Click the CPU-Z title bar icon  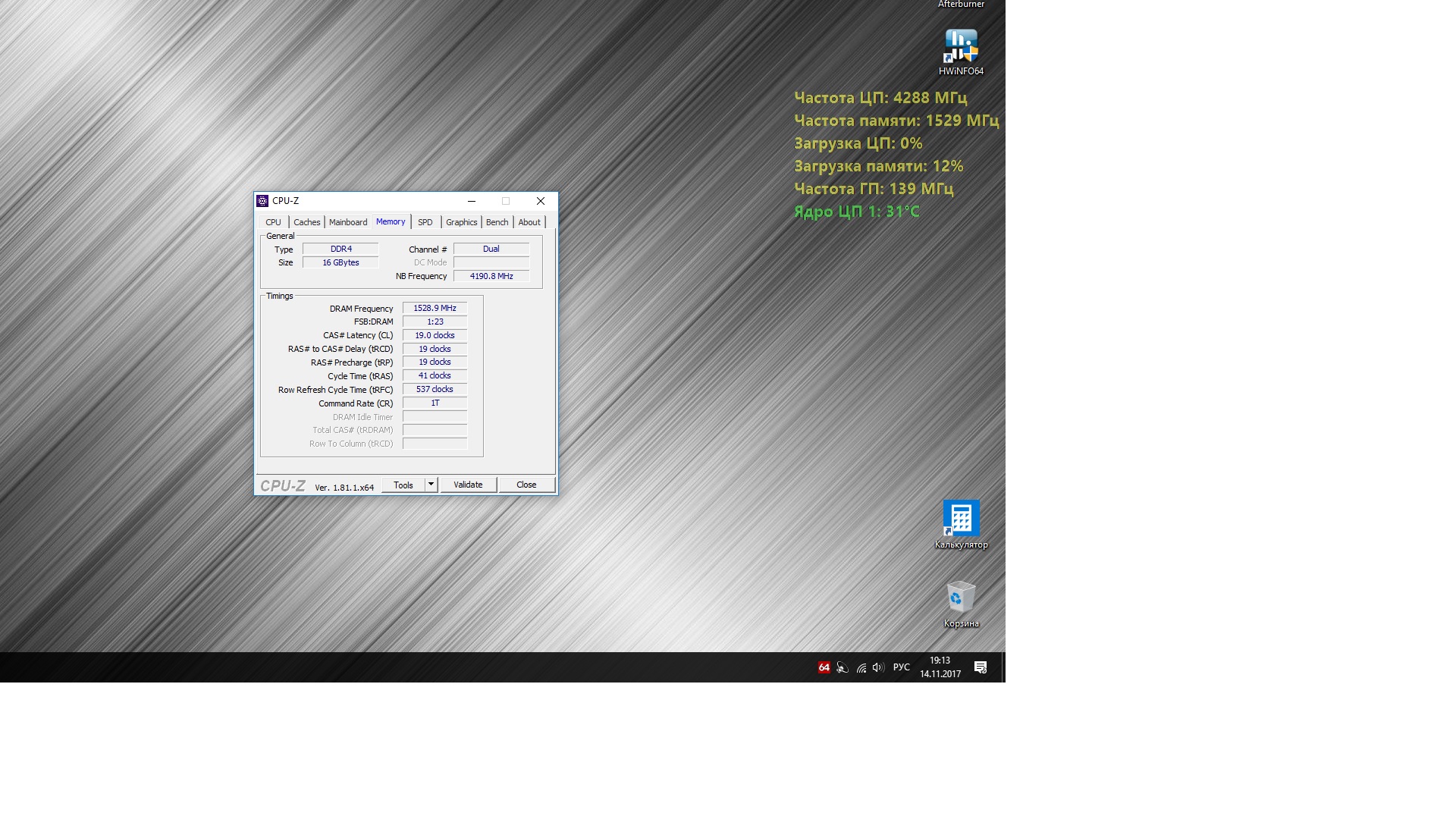[262, 201]
